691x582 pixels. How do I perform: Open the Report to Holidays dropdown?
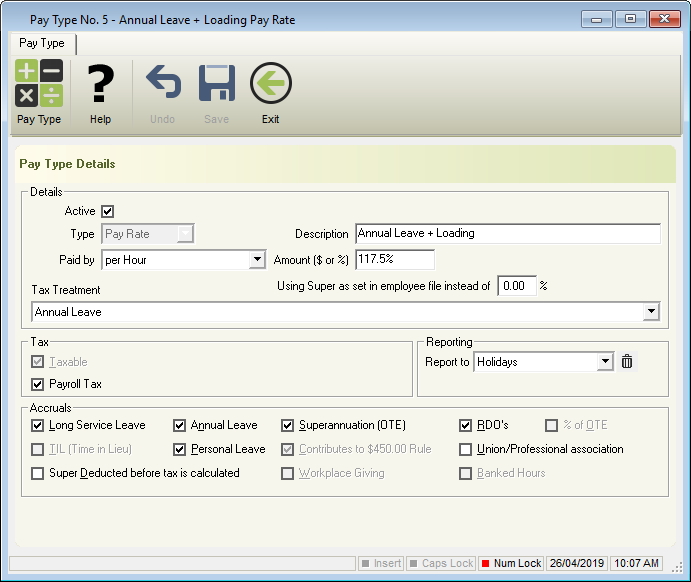click(606, 362)
